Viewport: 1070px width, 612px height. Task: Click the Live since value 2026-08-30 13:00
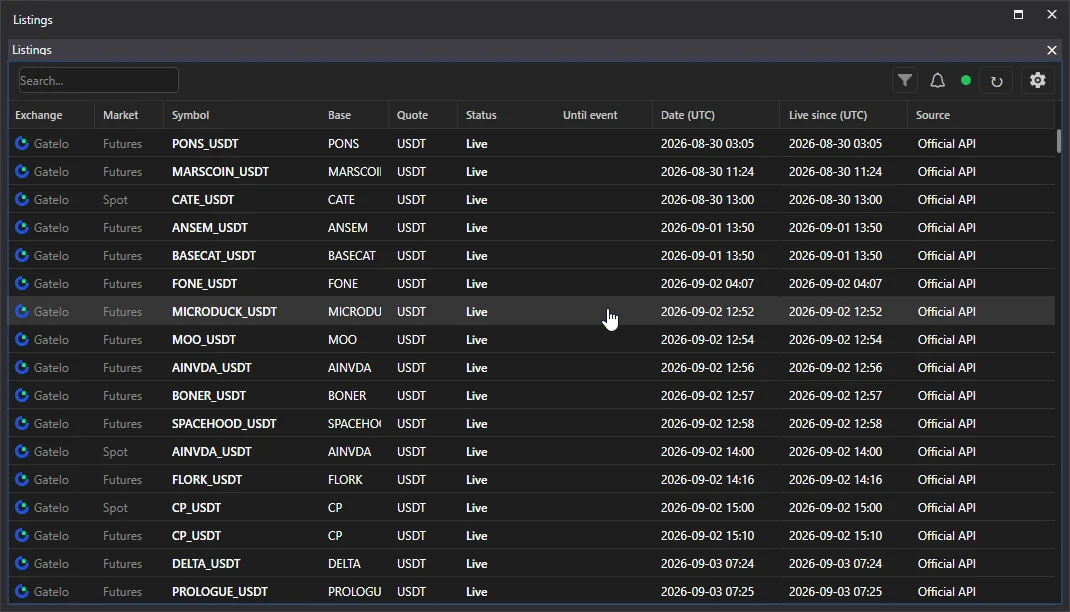pos(835,199)
